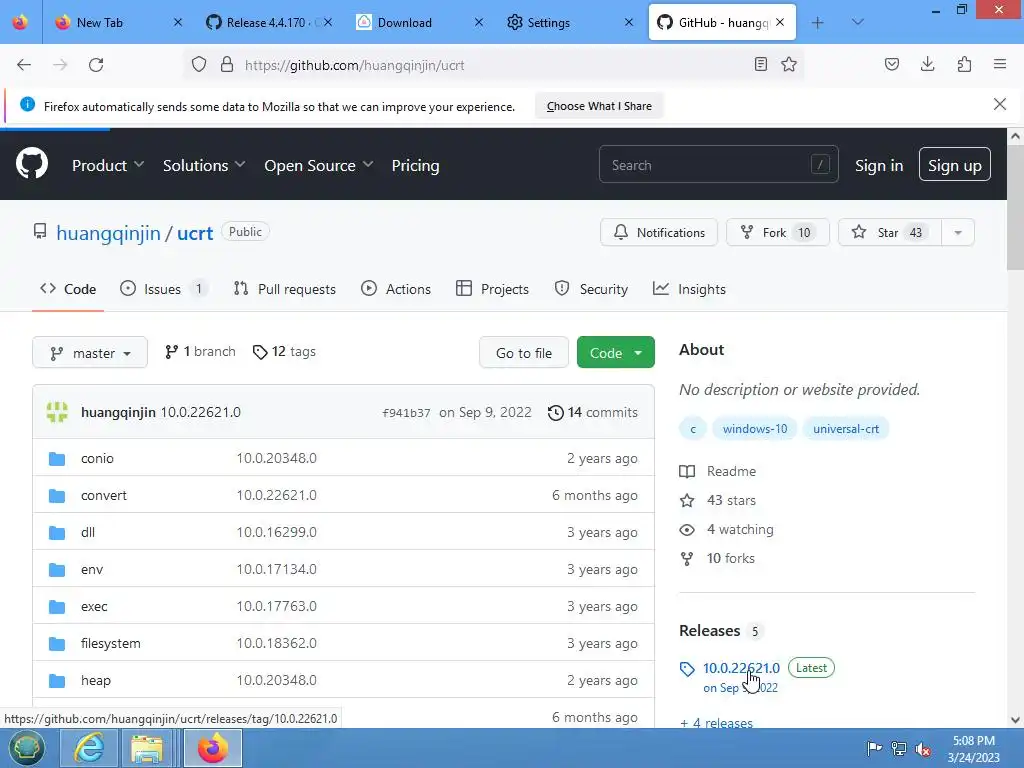Image resolution: width=1024 pixels, height=768 pixels.
Task: Click the muted volume tray icon
Action: click(923, 749)
